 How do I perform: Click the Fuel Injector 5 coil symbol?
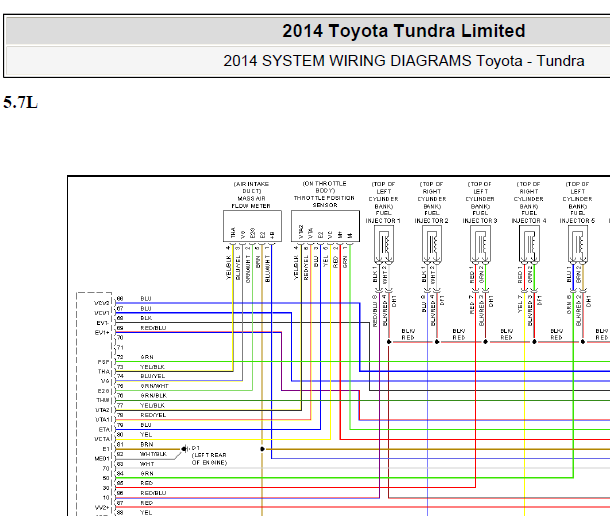[x=578, y=244]
